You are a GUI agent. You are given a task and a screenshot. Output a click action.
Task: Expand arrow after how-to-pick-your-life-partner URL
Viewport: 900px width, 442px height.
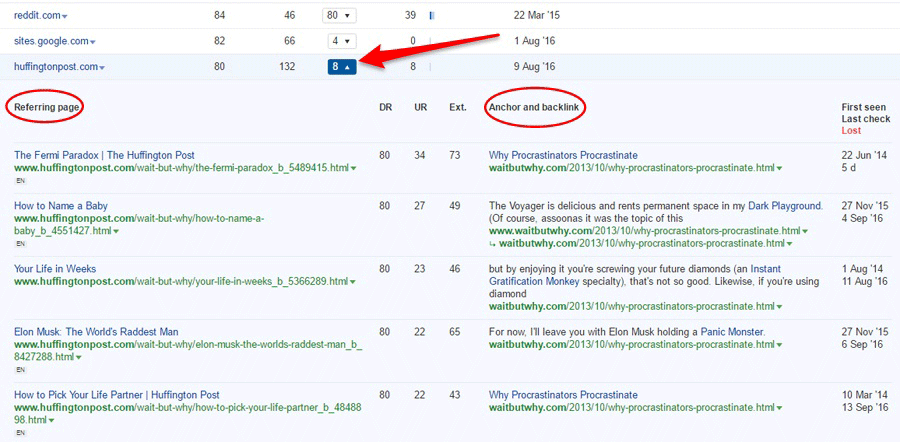pos(52,421)
